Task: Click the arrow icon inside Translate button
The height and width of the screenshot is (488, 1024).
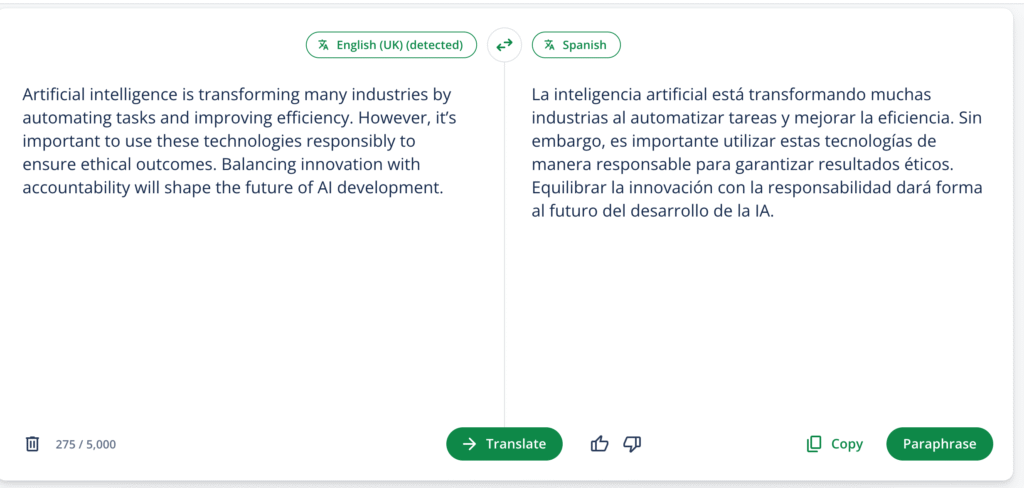Action: (x=469, y=444)
